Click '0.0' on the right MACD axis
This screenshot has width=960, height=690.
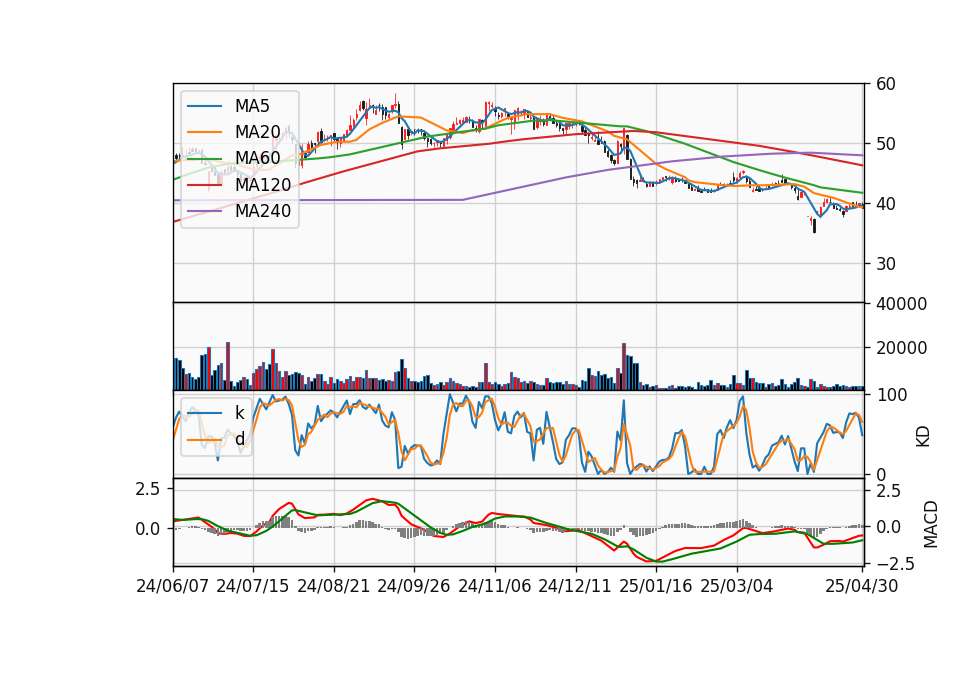[x=888, y=527]
